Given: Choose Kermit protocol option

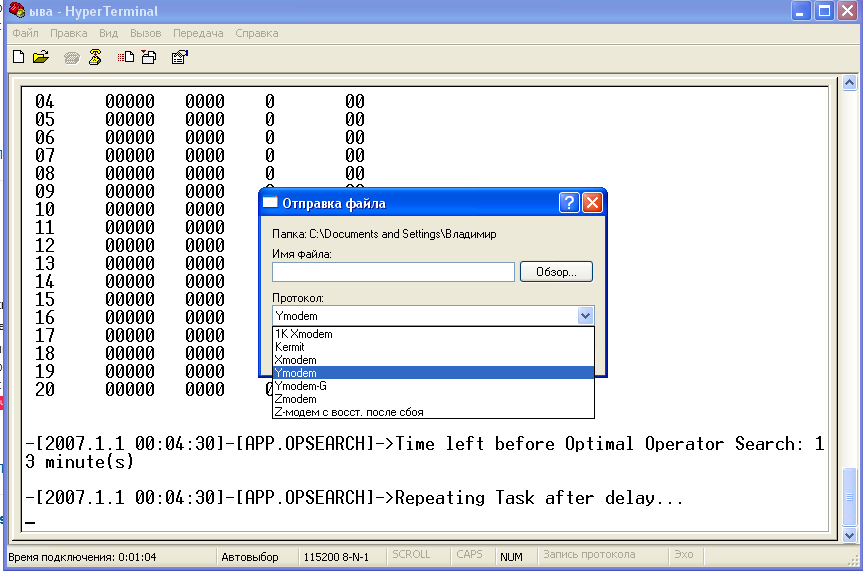Looking at the screenshot, I should (289, 347).
